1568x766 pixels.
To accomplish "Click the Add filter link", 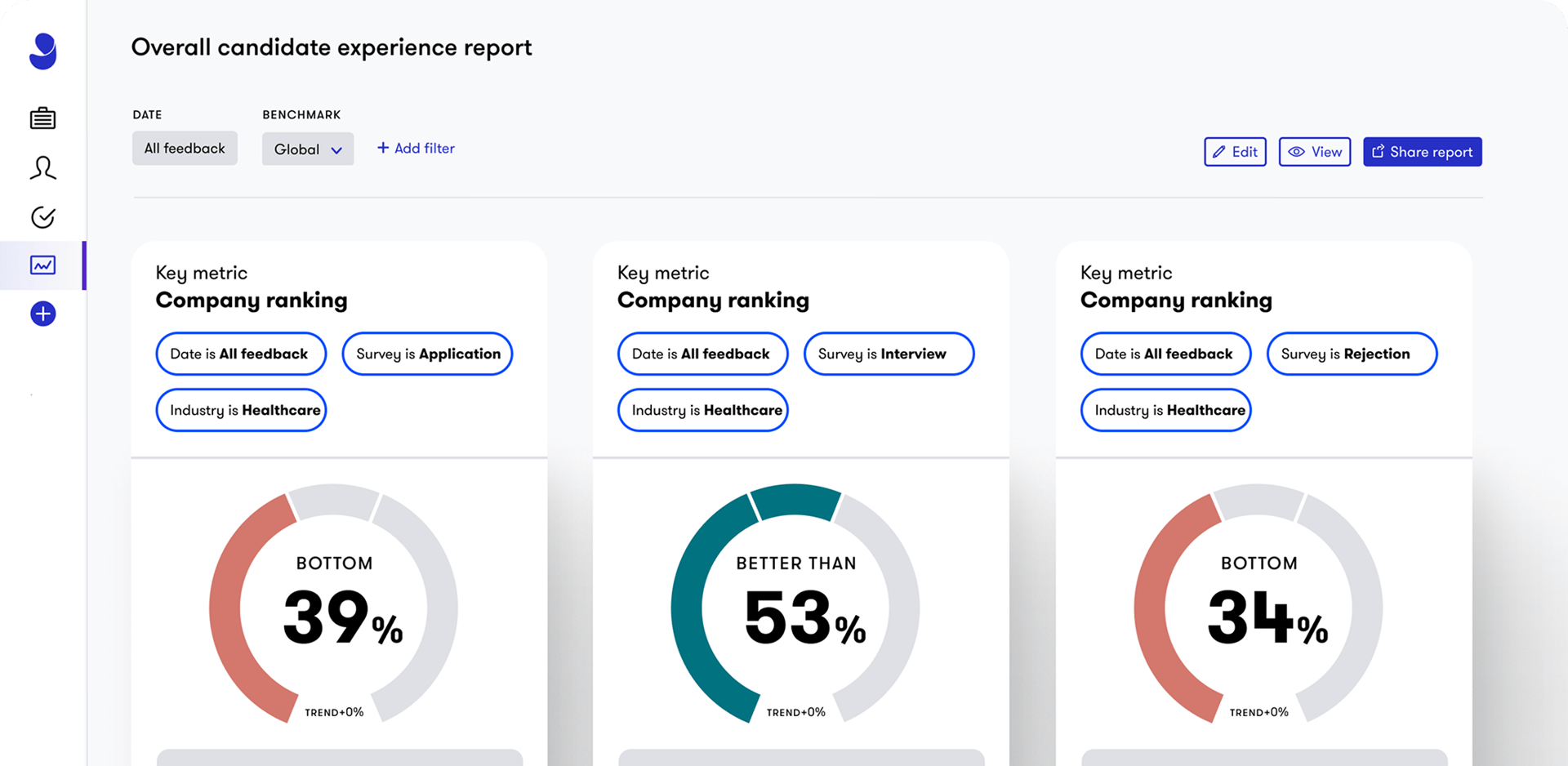I will 416,148.
